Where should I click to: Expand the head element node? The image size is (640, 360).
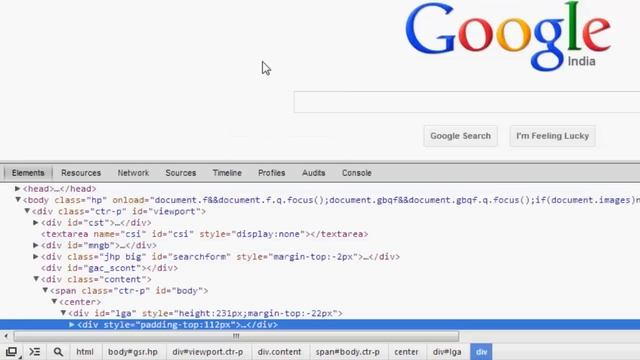18,189
